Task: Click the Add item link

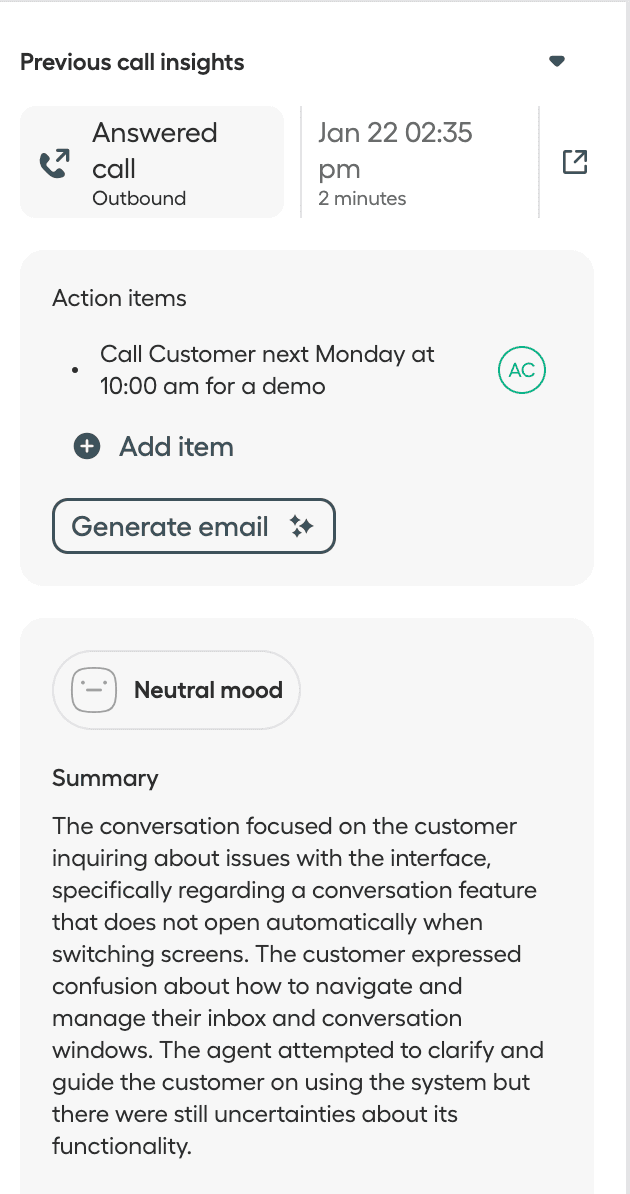Action: (176, 447)
